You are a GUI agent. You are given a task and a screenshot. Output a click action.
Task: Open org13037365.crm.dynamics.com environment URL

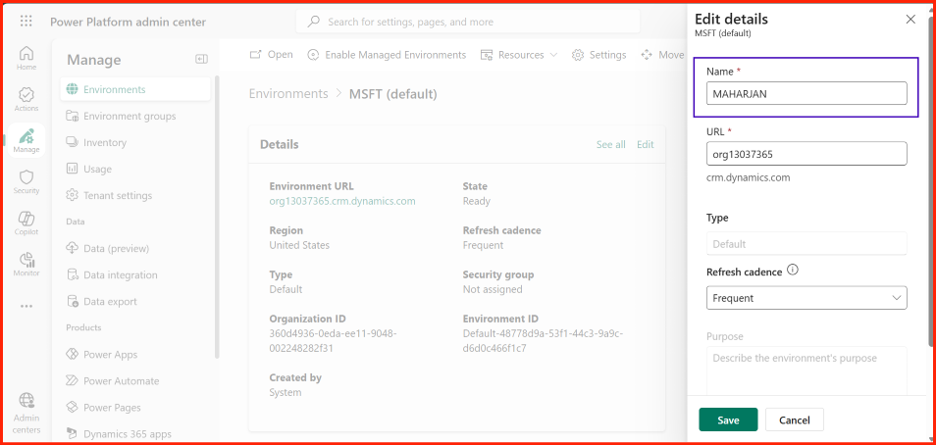tap(342, 201)
